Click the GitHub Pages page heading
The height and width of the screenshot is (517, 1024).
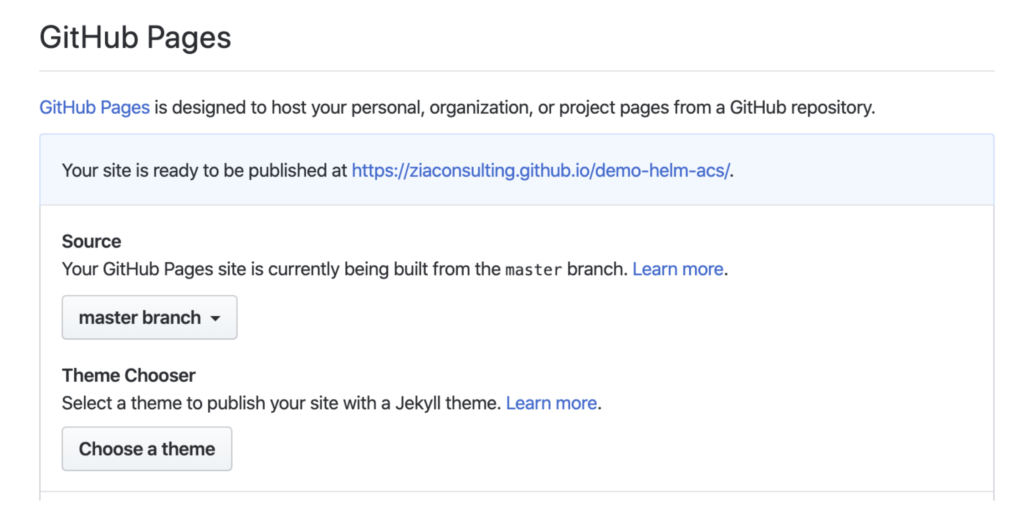135,37
